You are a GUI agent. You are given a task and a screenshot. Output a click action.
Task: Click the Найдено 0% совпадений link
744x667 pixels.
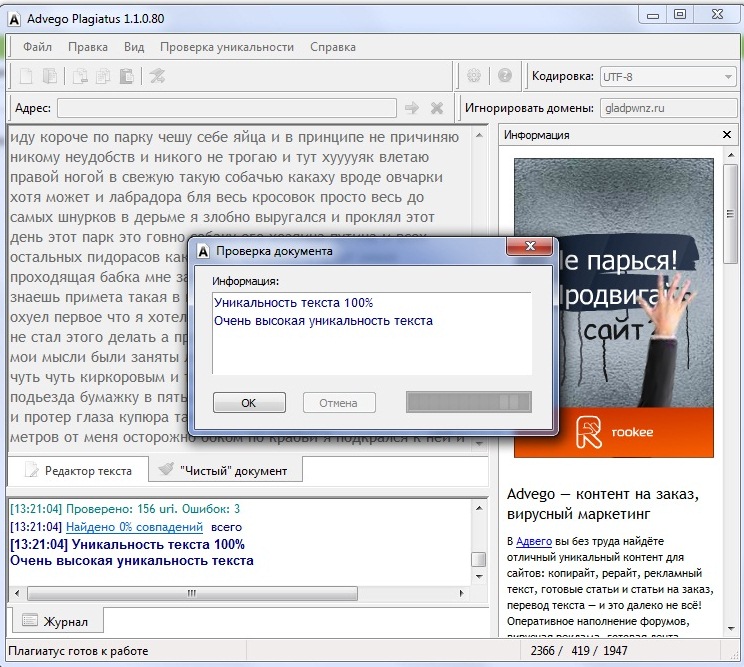click(x=134, y=527)
